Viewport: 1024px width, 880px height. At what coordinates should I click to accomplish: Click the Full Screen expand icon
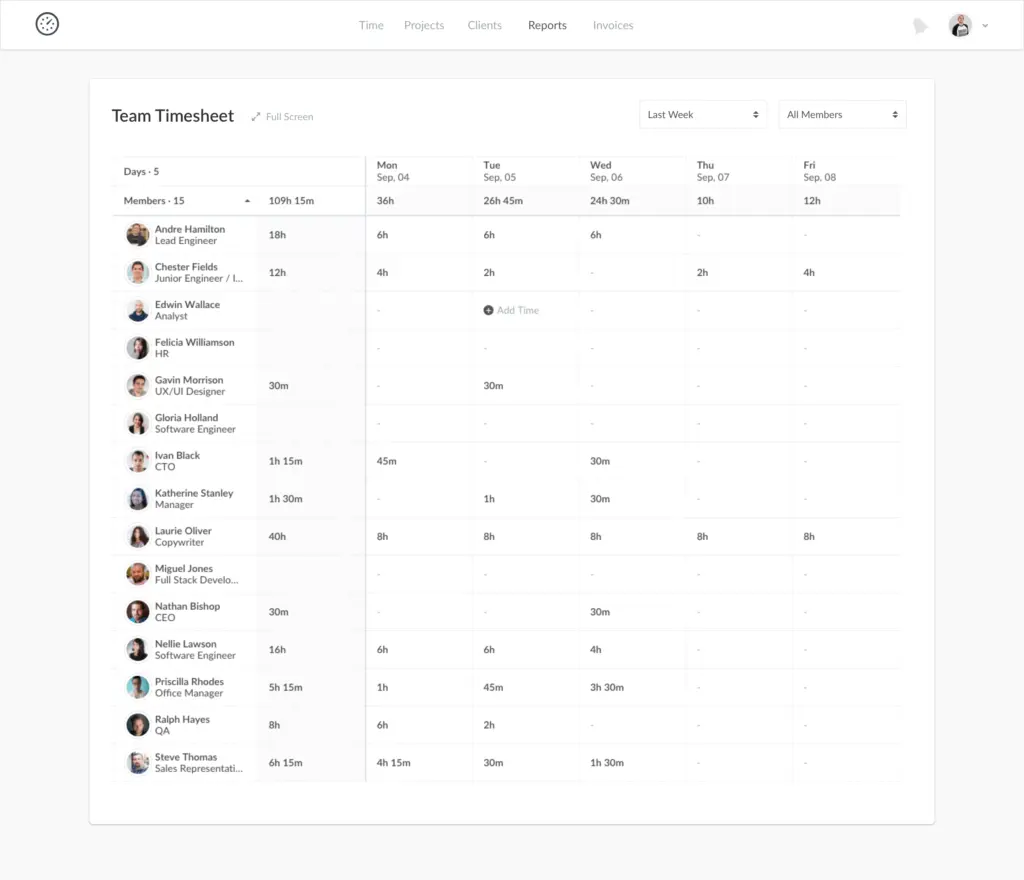point(256,117)
